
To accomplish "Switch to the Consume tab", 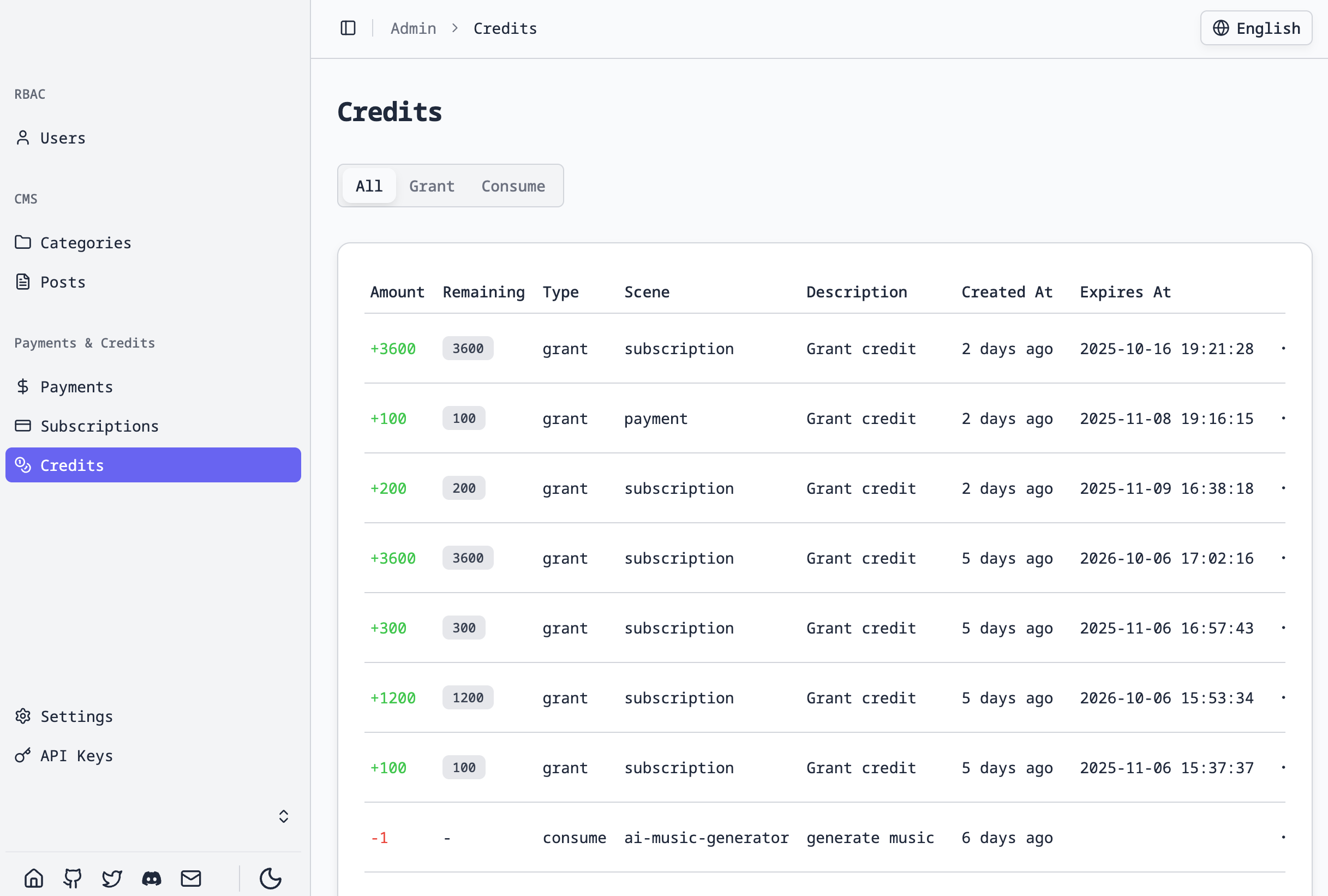I will click(x=512, y=186).
